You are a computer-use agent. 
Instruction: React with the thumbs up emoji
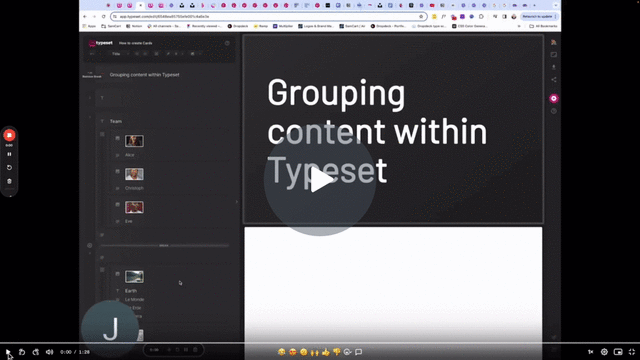click(x=326, y=352)
